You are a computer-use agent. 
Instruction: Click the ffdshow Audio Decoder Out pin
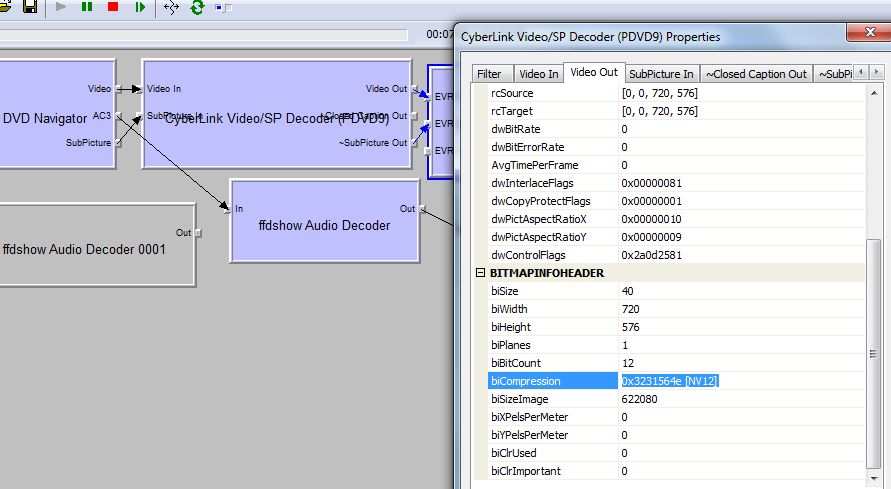[423, 208]
